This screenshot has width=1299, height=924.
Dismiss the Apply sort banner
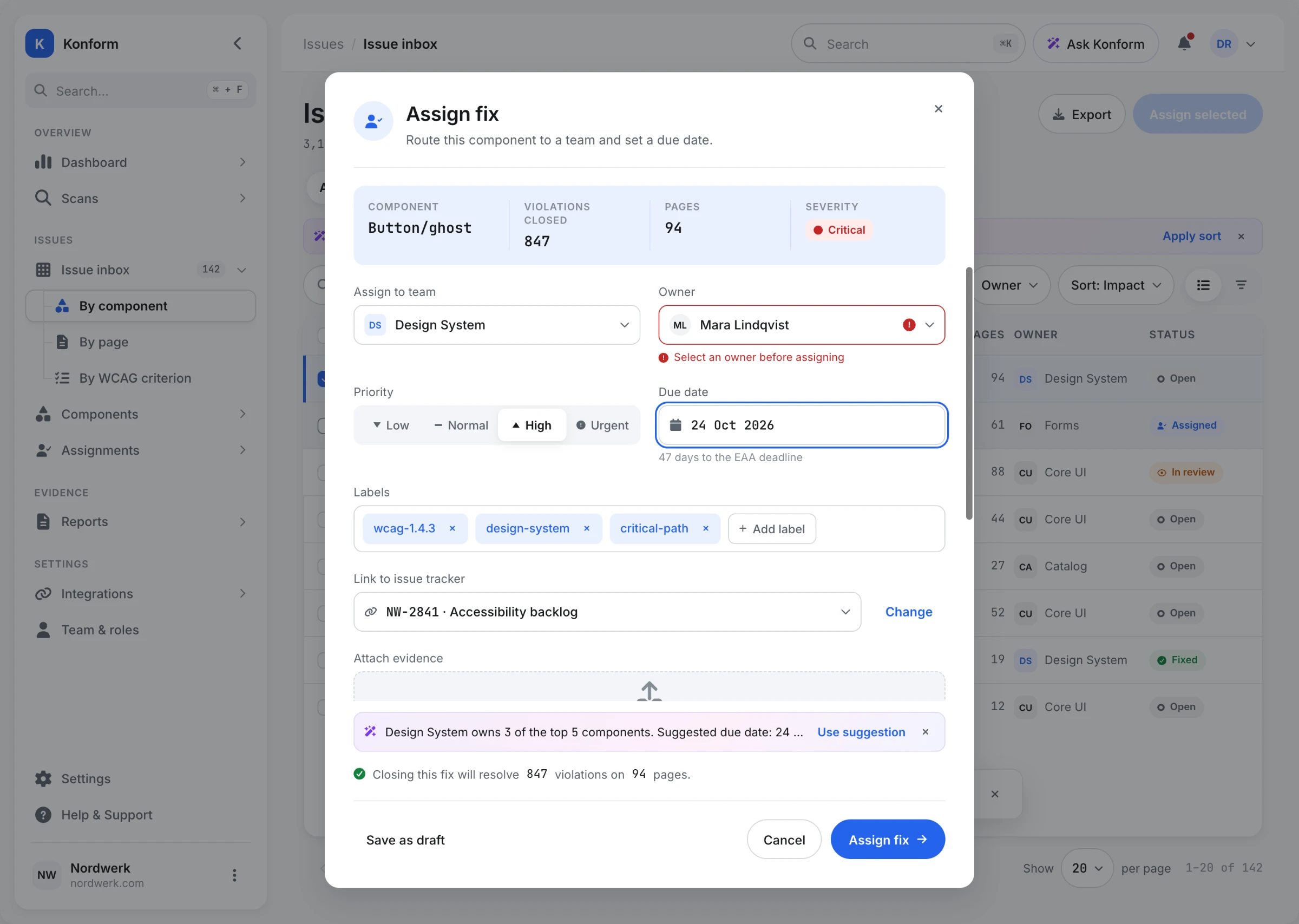[x=1241, y=236]
